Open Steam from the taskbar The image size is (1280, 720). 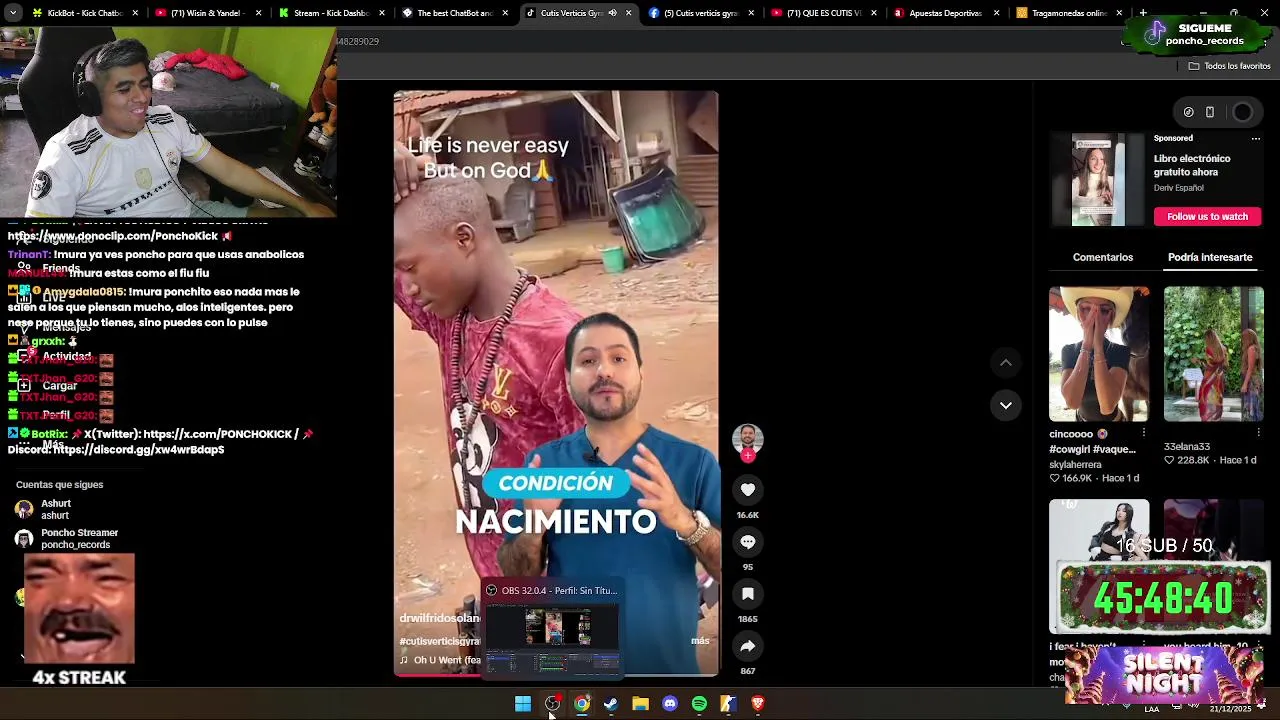[x=611, y=704]
